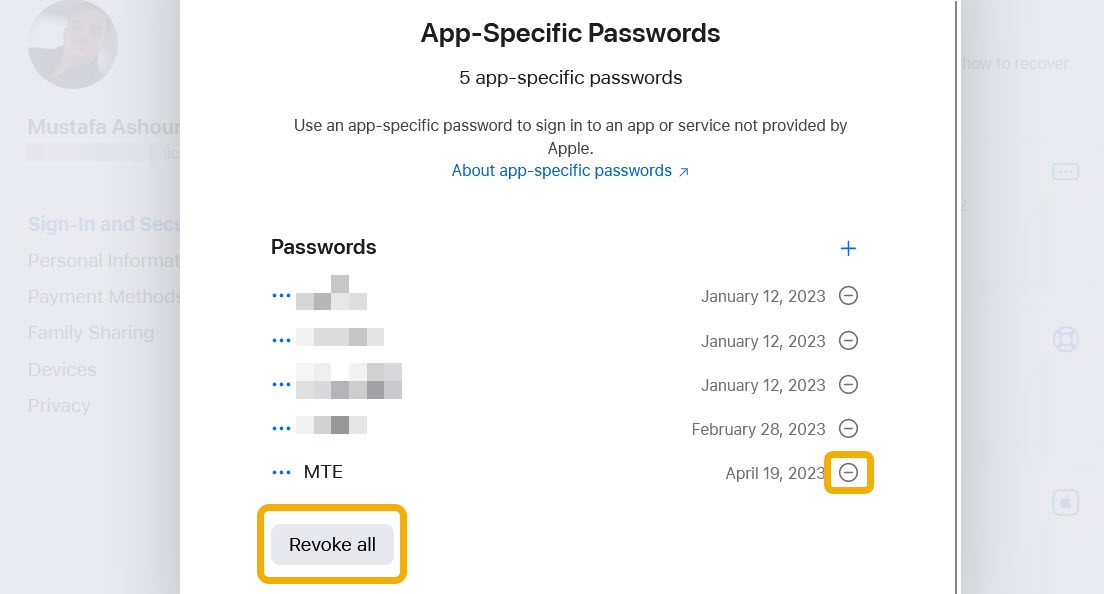Image resolution: width=1104 pixels, height=594 pixels.
Task: Click Mustafa Ashour's profile picture
Action: point(72,44)
